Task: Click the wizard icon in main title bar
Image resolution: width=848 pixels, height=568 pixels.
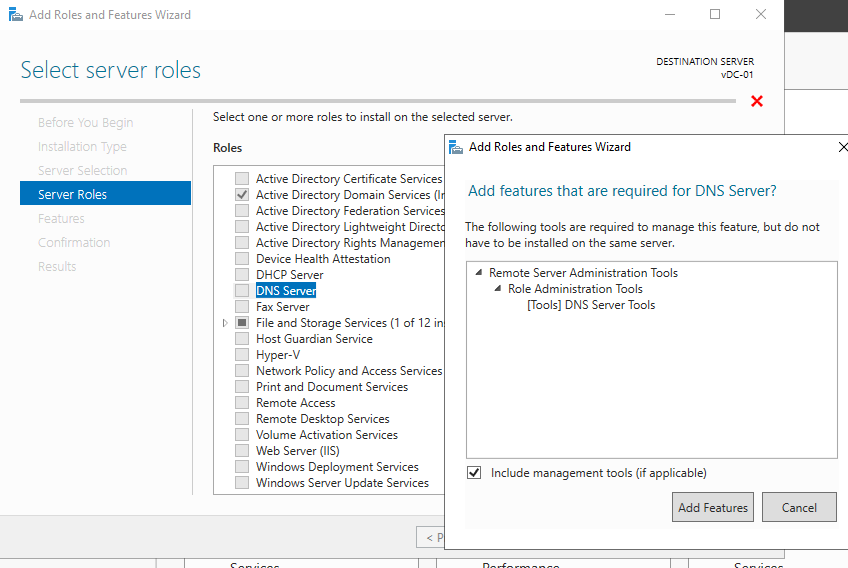Action: point(16,15)
